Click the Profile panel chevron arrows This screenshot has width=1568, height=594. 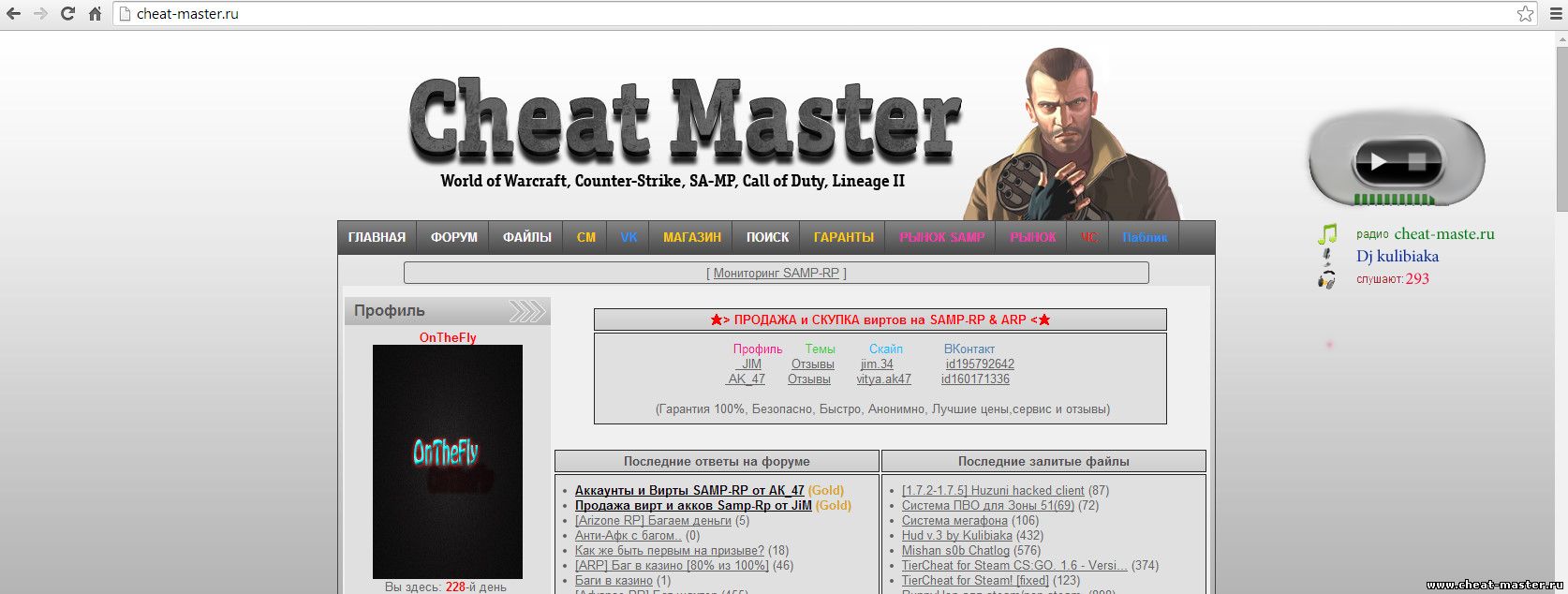pyautogui.click(x=526, y=311)
